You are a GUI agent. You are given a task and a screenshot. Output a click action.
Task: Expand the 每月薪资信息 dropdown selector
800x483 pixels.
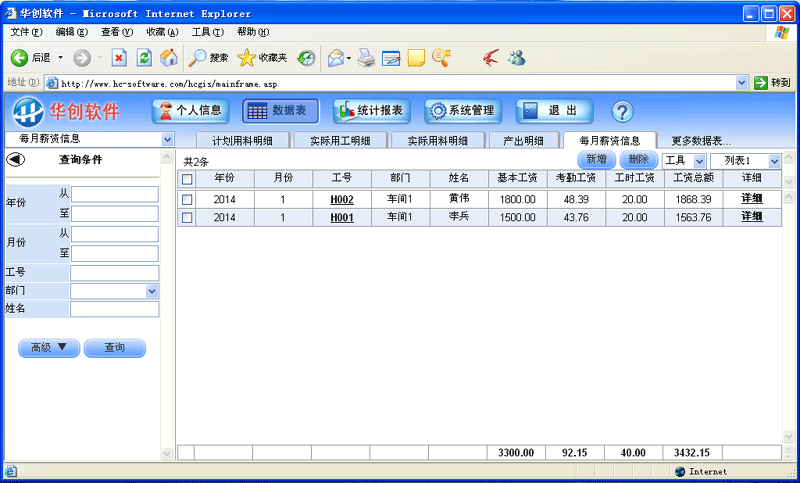click(167, 140)
